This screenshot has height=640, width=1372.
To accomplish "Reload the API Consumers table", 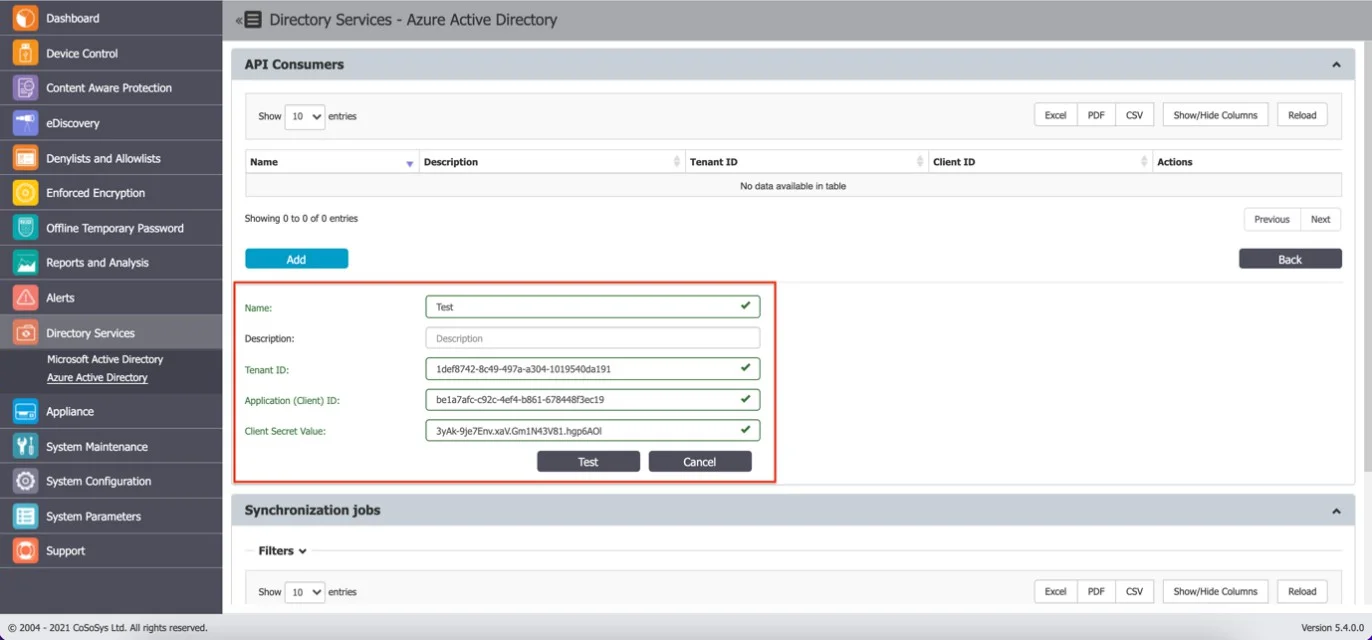I will click(x=1302, y=115).
